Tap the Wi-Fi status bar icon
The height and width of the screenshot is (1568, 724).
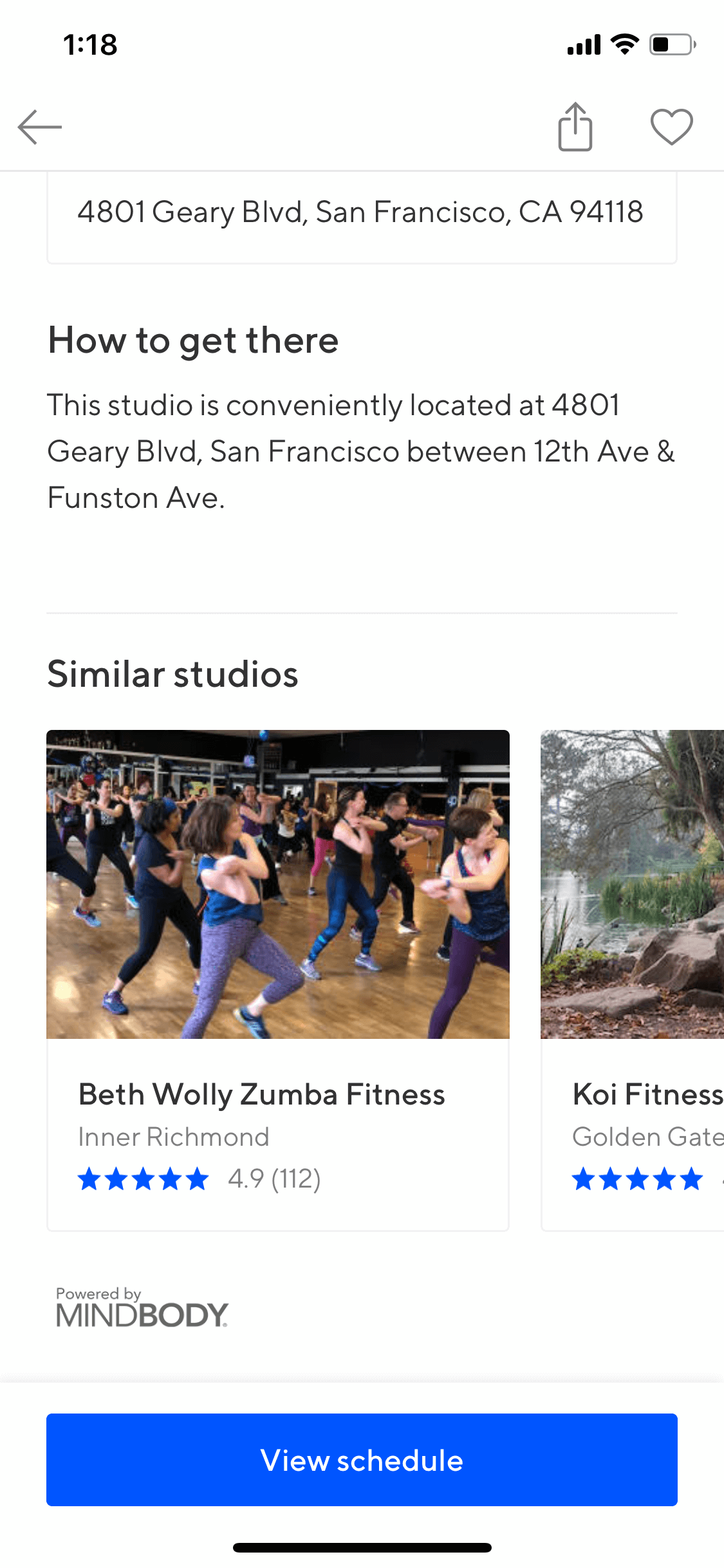(x=624, y=44)
